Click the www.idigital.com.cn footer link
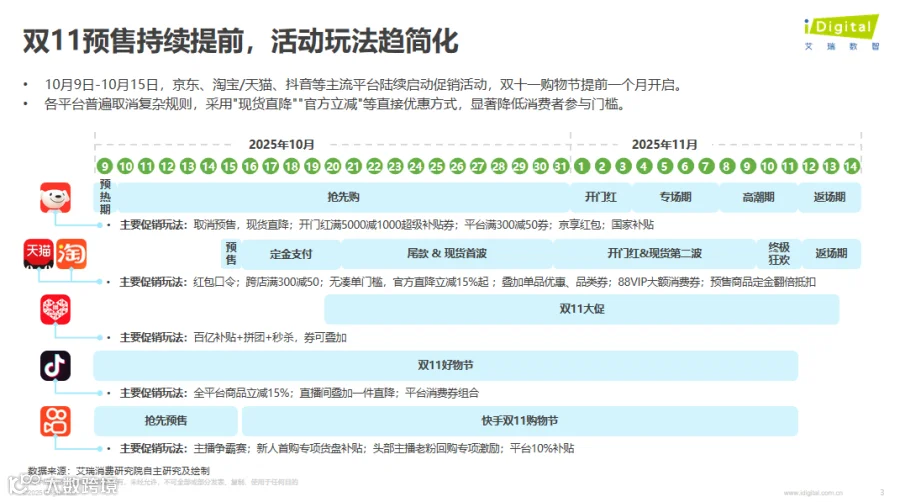The height and width of the screenshot is (502, 900). coord(813,493)
